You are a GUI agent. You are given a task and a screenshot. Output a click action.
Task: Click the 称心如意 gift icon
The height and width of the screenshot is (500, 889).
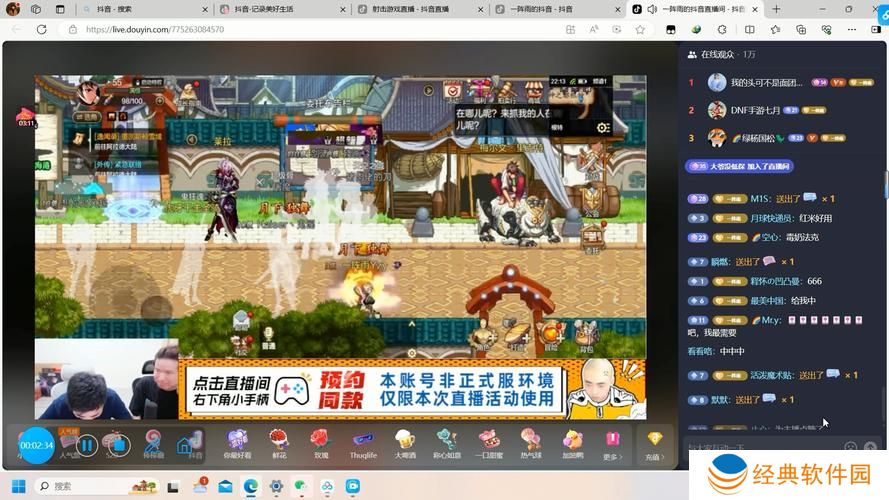pos(447,441)
